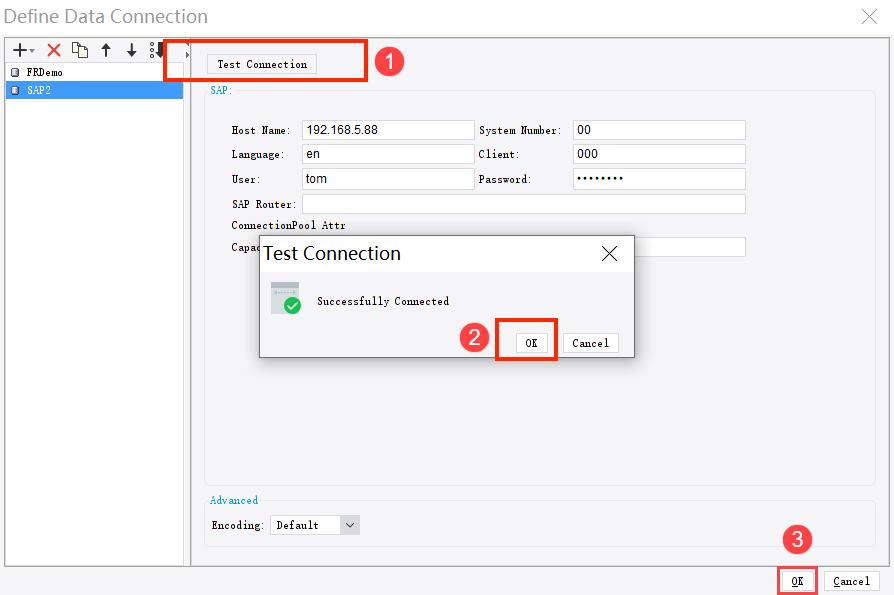Click the Test Connection button
Screen dimensions: 894x595
pyautogui.click(x=261, y=63)
